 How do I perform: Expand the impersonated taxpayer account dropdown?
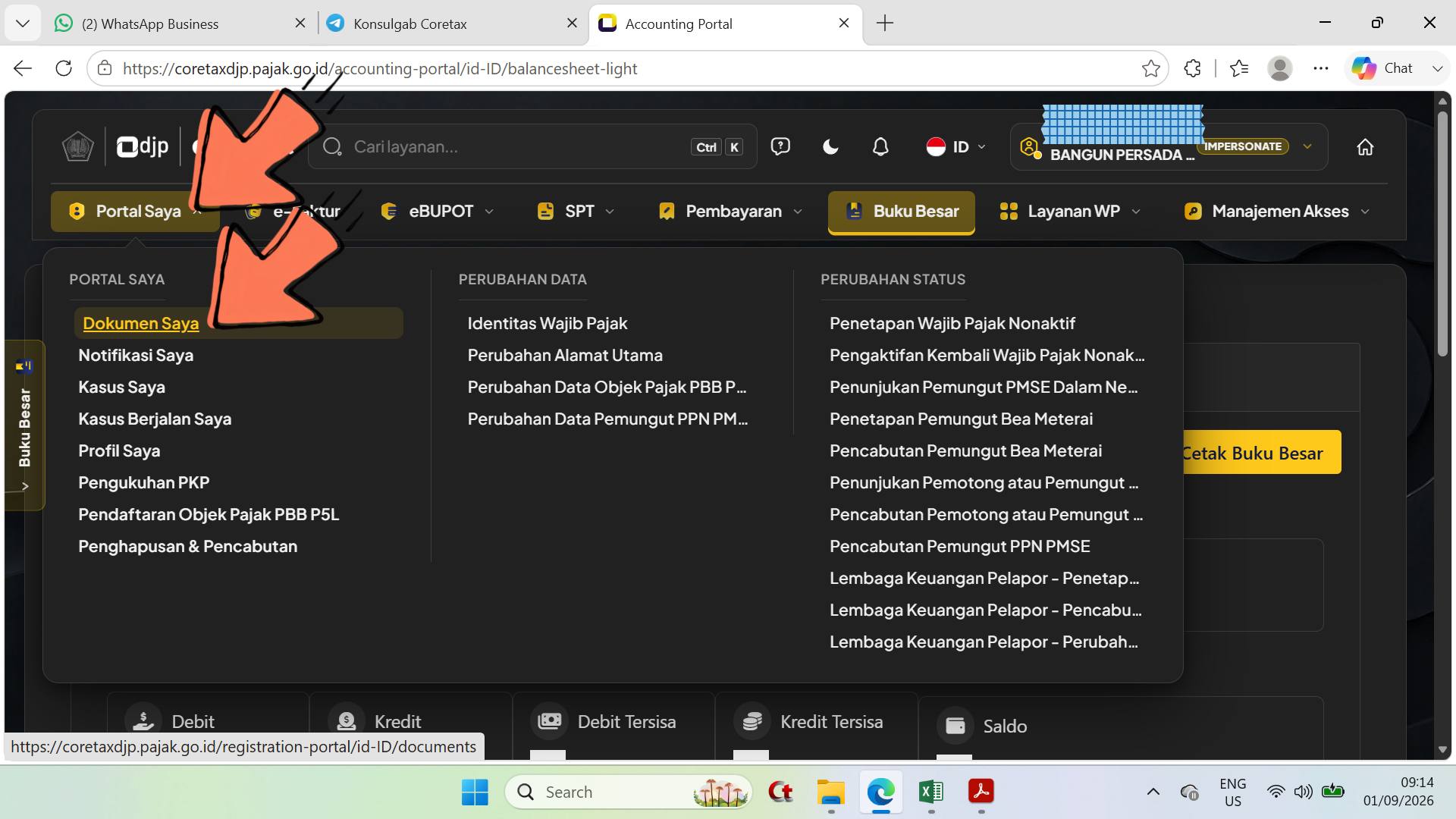[x=1307, y=146]
